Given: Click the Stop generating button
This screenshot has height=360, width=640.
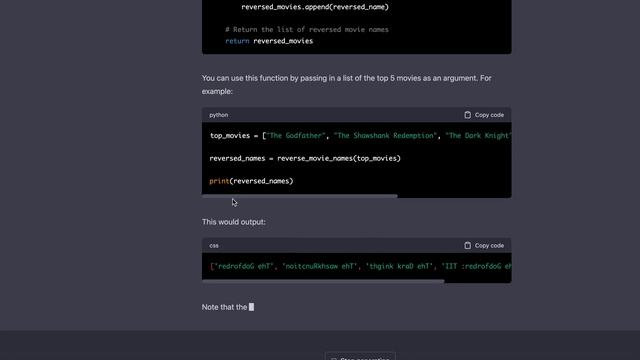Looking at the screenshot, I should (360, 356).
